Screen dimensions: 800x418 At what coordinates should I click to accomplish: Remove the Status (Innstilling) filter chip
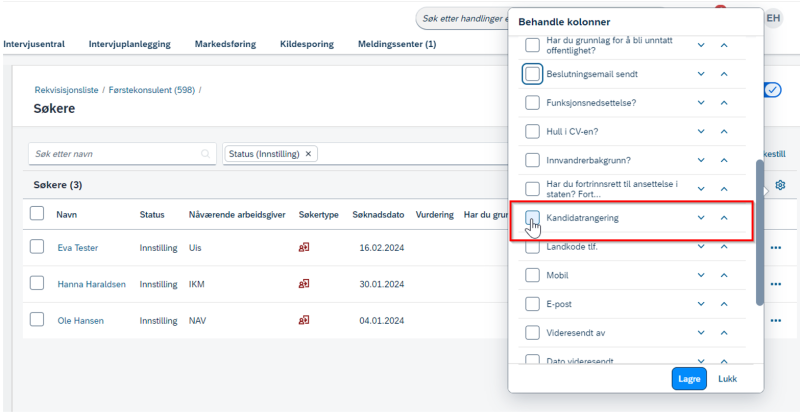[308, 154]
